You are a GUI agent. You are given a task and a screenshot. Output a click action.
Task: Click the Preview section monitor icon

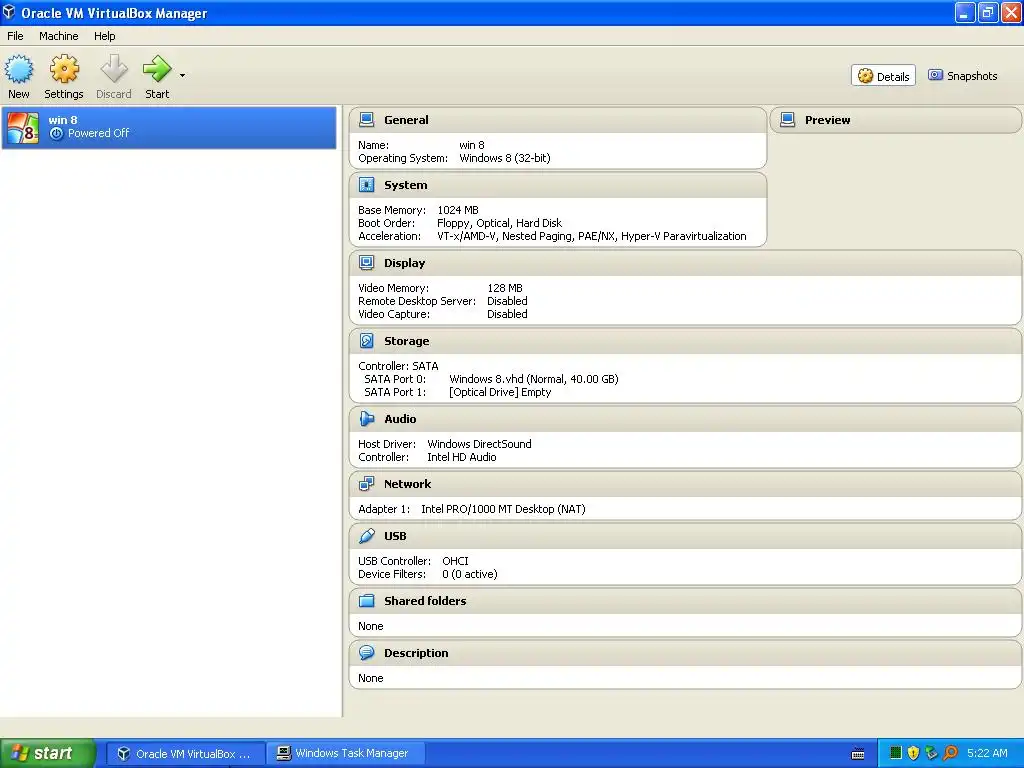pyautogui.click(x=788, y=120)
